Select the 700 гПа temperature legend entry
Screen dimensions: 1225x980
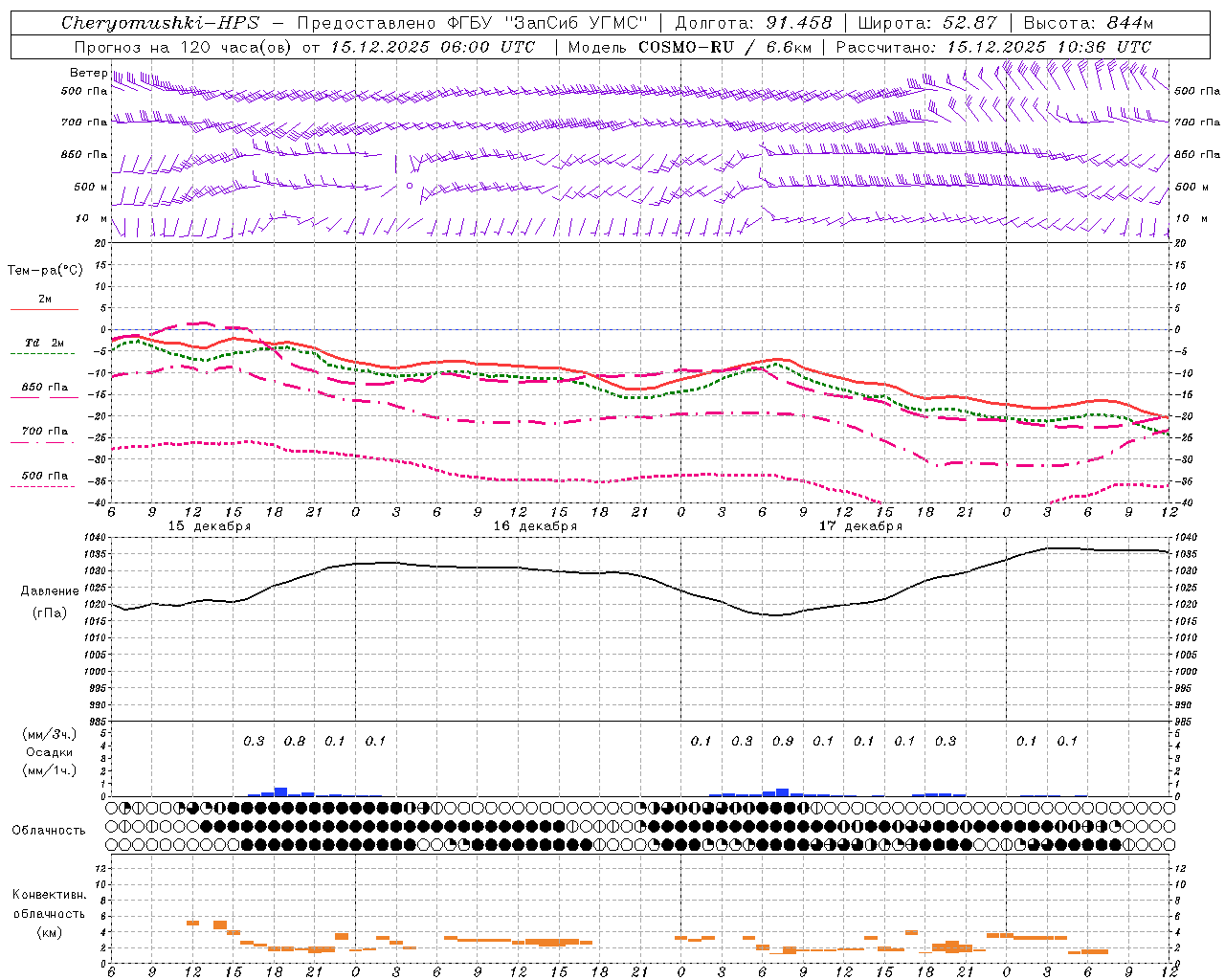coord(45,432)
